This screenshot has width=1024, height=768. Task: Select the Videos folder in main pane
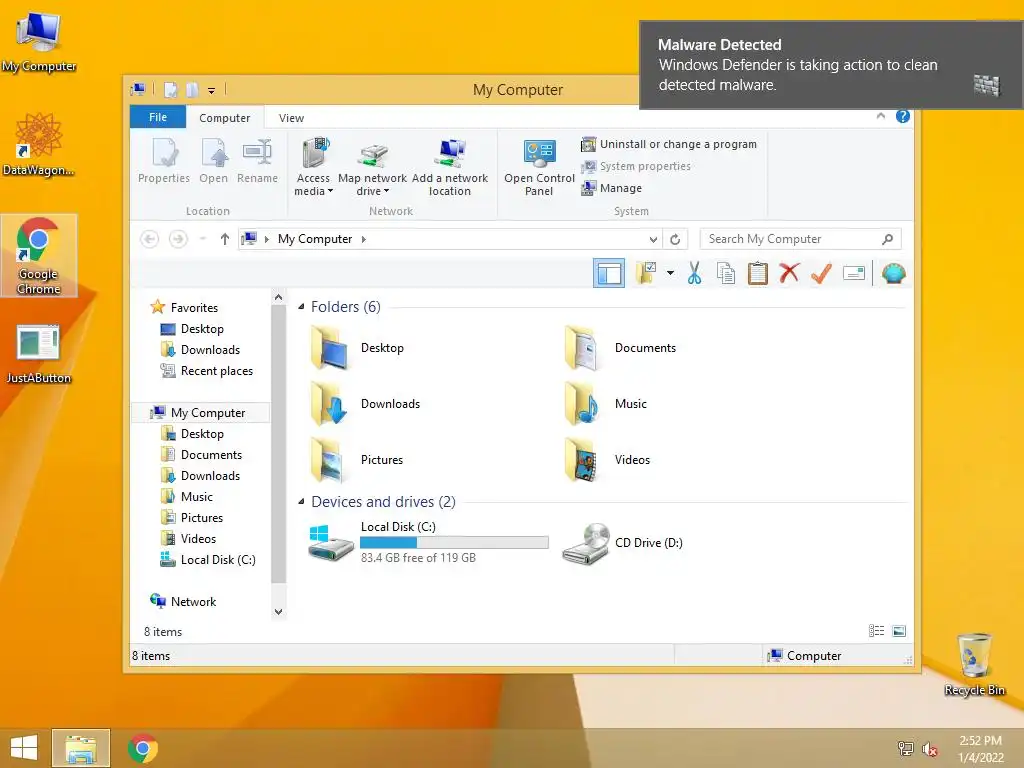609,460
